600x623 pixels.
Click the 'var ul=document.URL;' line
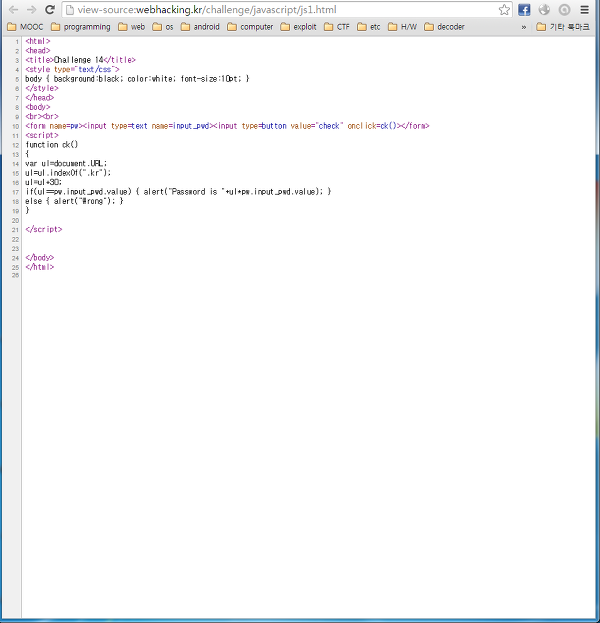click(x=66, y=163)
